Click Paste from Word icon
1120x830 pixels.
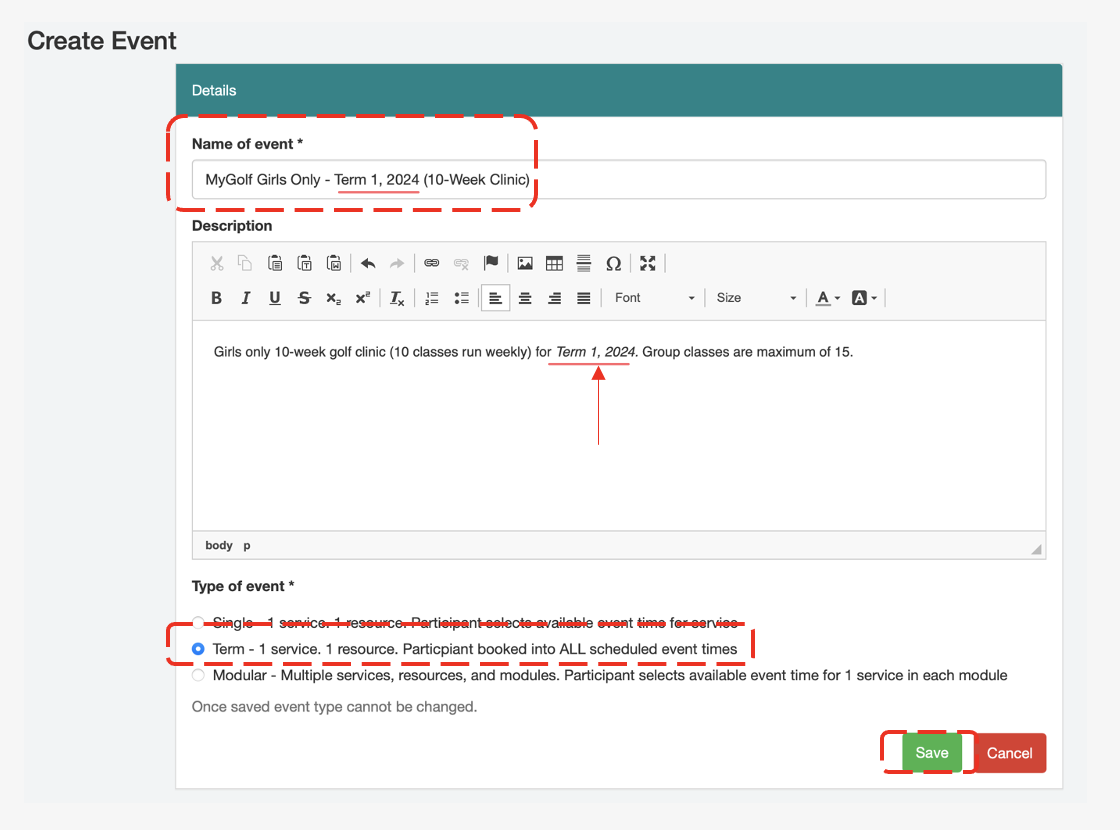334,264
